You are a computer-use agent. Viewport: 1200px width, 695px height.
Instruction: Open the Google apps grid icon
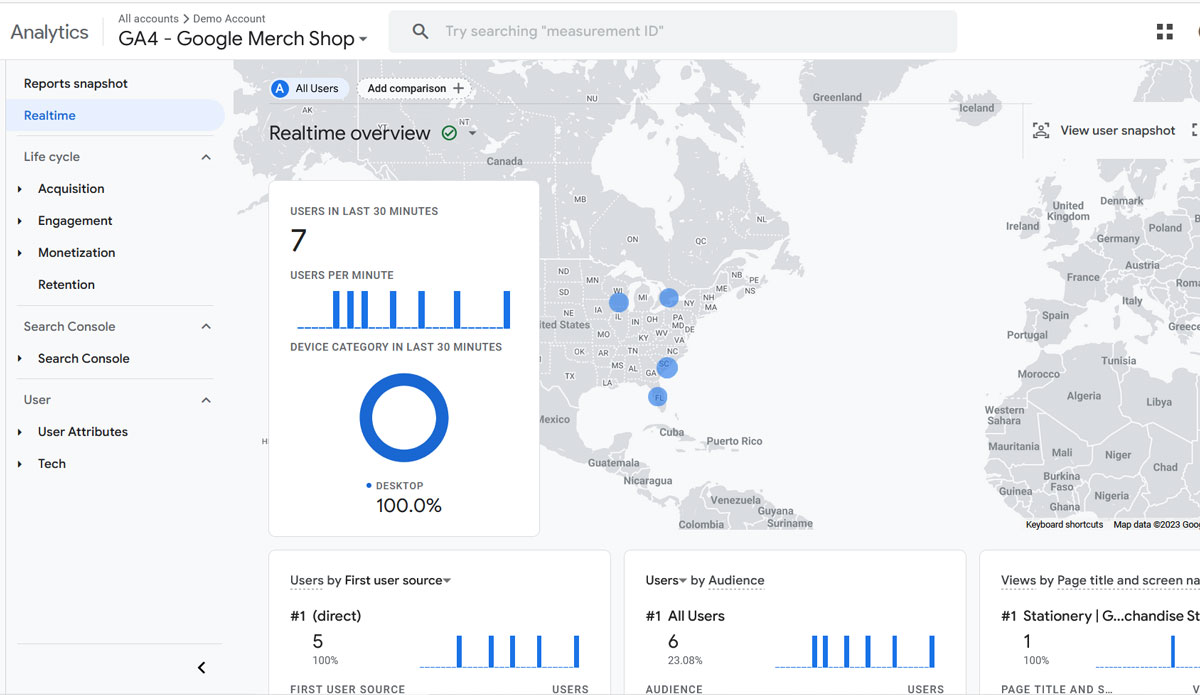click(x=1164, y=32)
